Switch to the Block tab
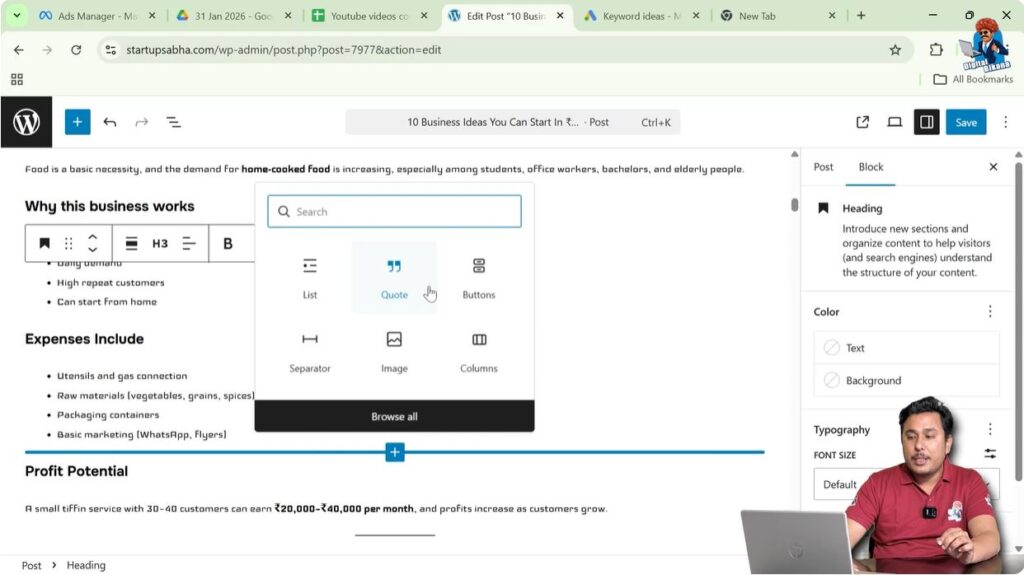The height and width of the screenshot is (575, 1024). [871, 167]
